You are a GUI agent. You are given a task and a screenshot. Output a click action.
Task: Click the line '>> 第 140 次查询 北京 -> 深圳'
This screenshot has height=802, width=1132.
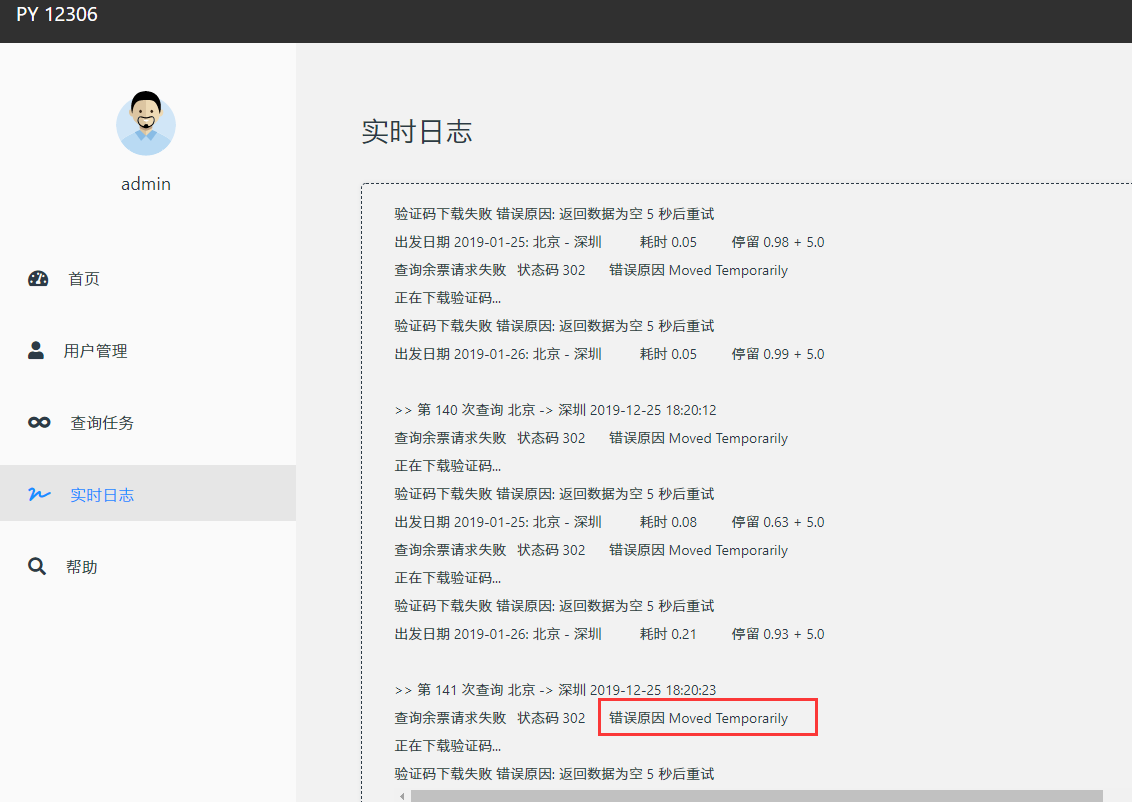click(556, 410)
